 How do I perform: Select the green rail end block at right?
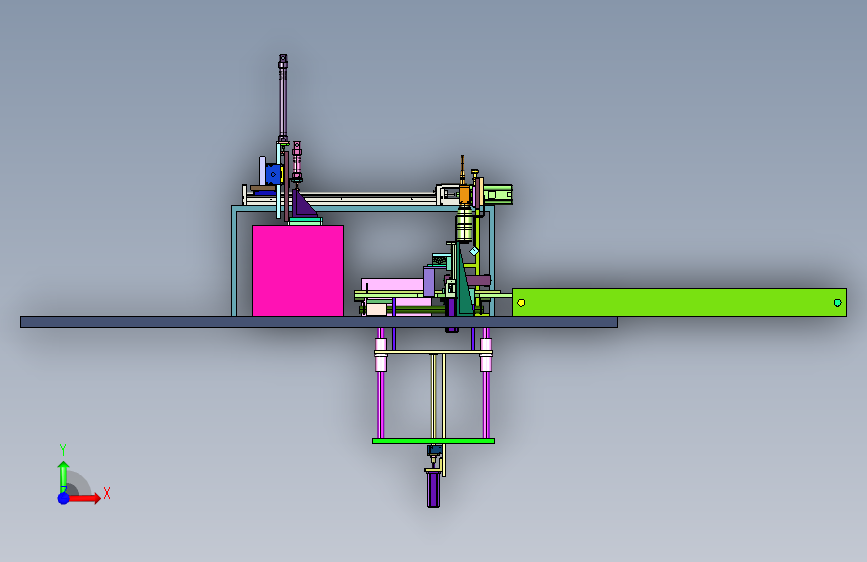point(498,195)
